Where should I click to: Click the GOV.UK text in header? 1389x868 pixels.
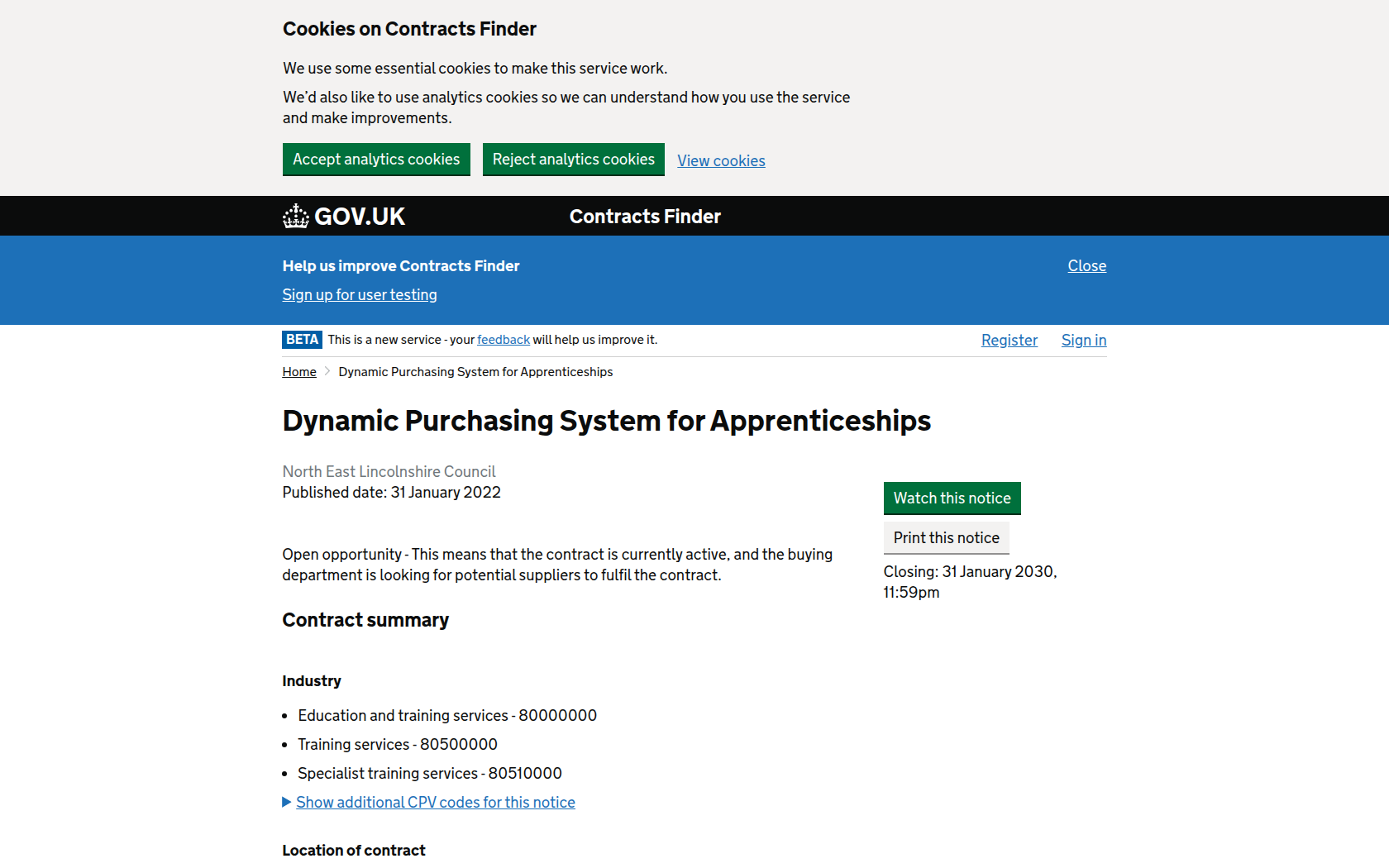pyautogui.click(x=360, y=217)
